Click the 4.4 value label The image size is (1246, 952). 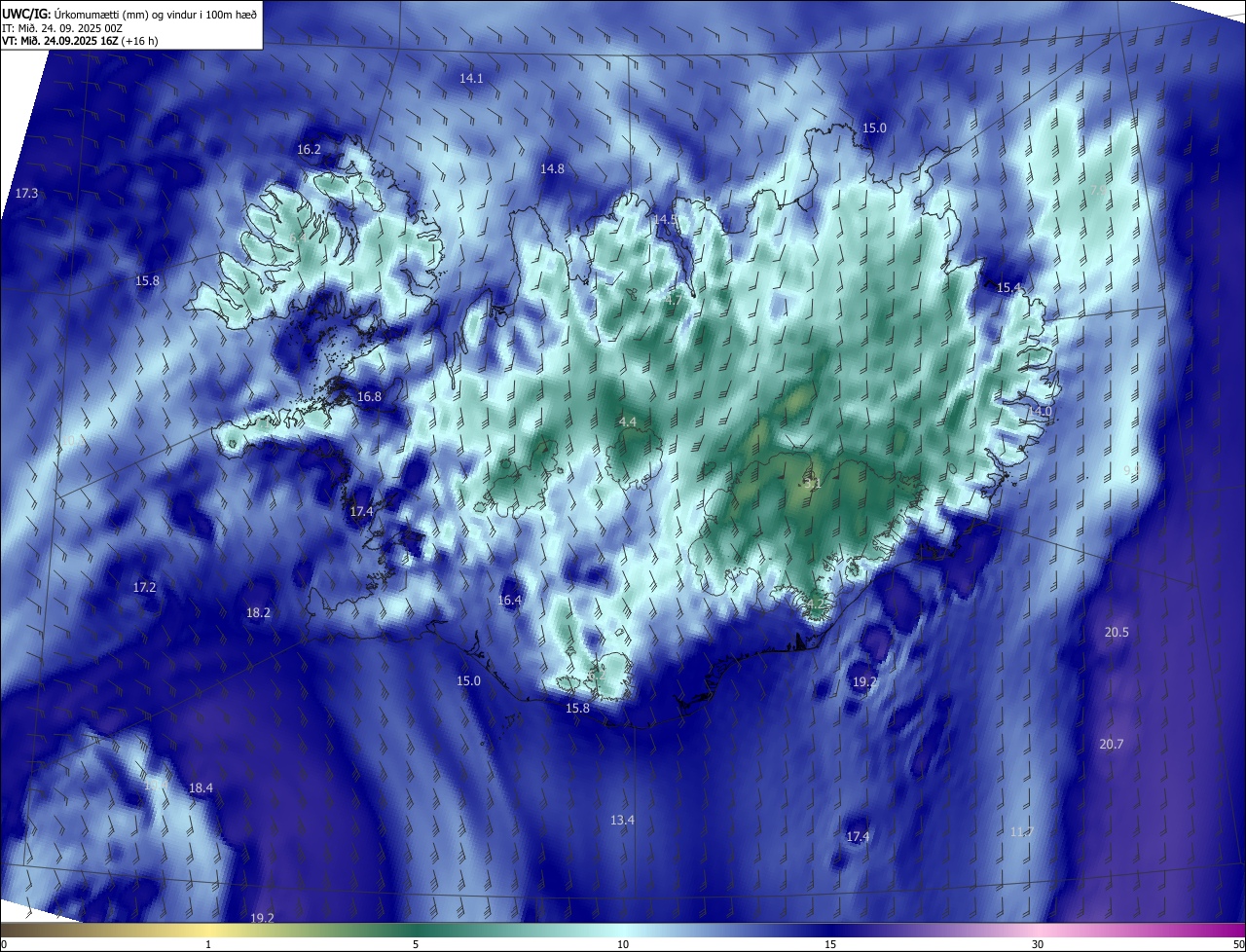pyautogui.click(x=628, y=422)
